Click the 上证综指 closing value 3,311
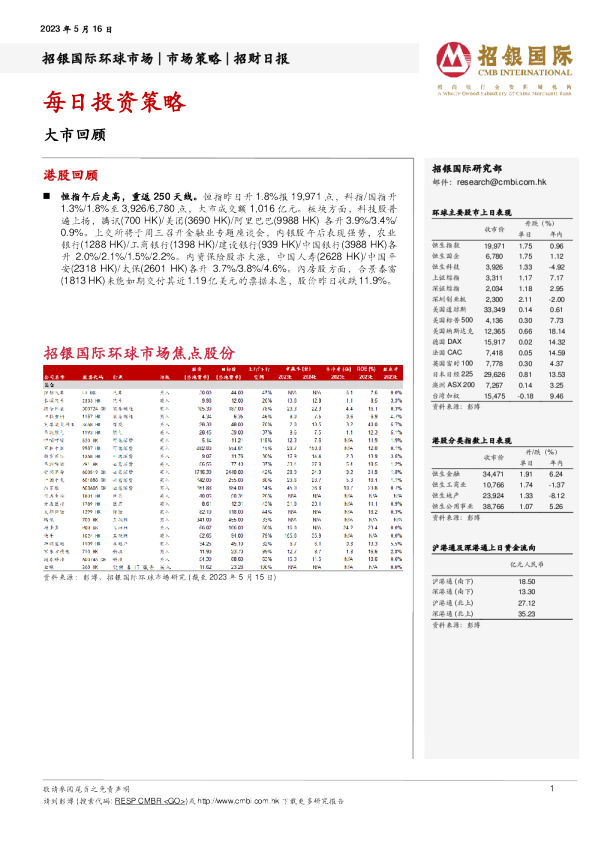This screenshot has width=595, height=842. click(494, 278)
